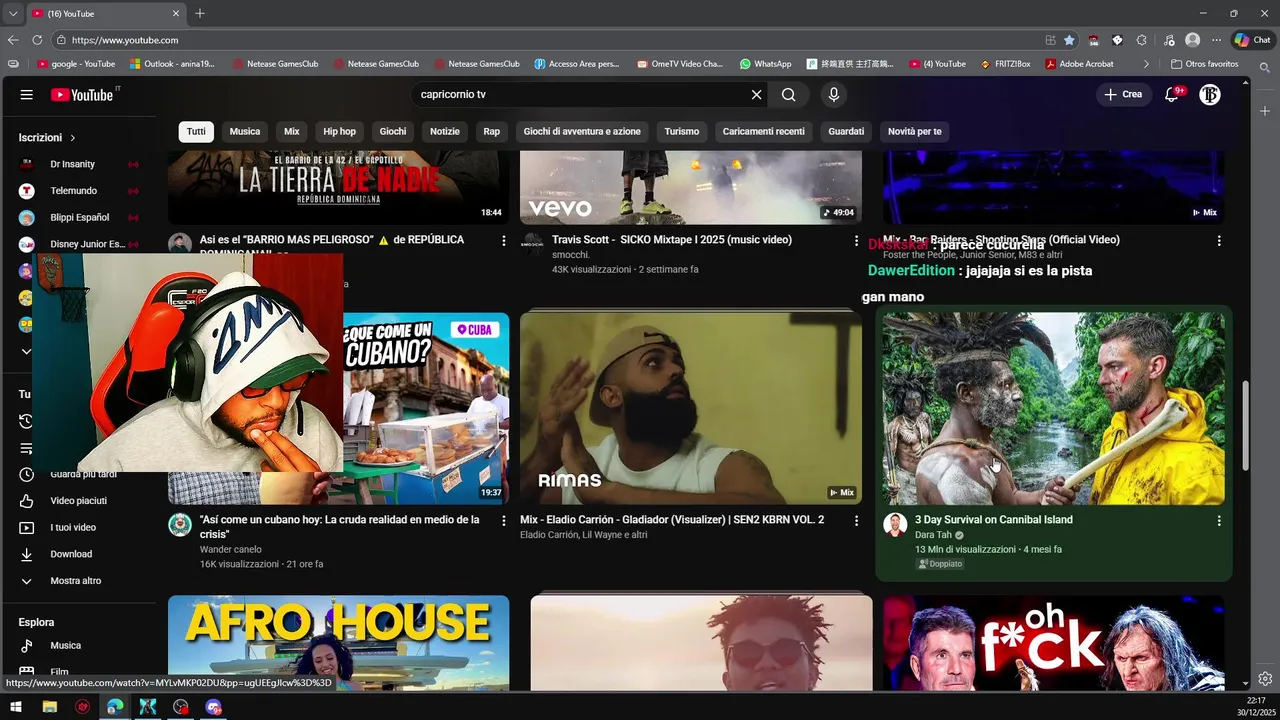The image size is (1280, 720).
Task: Select Novità per te filter chip
Action: click(x=915, y=131)
